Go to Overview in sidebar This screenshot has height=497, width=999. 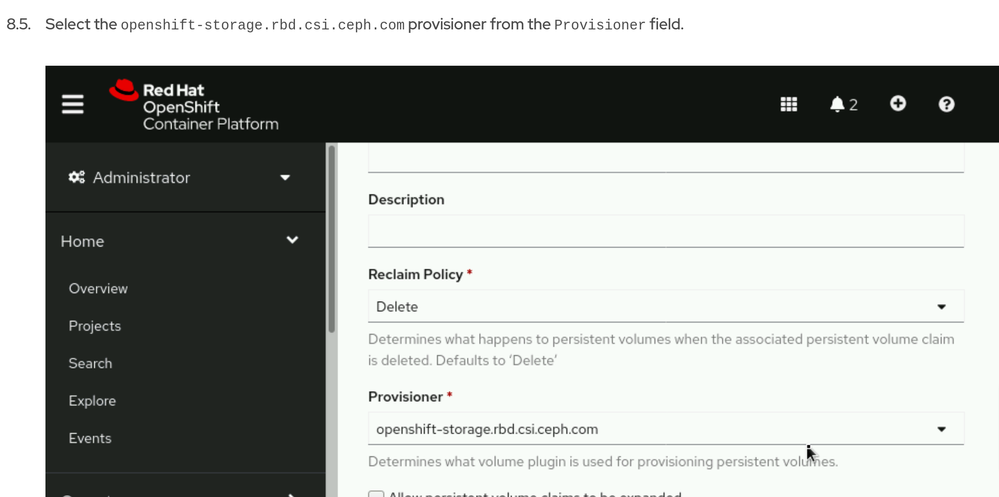coord(98,288)
